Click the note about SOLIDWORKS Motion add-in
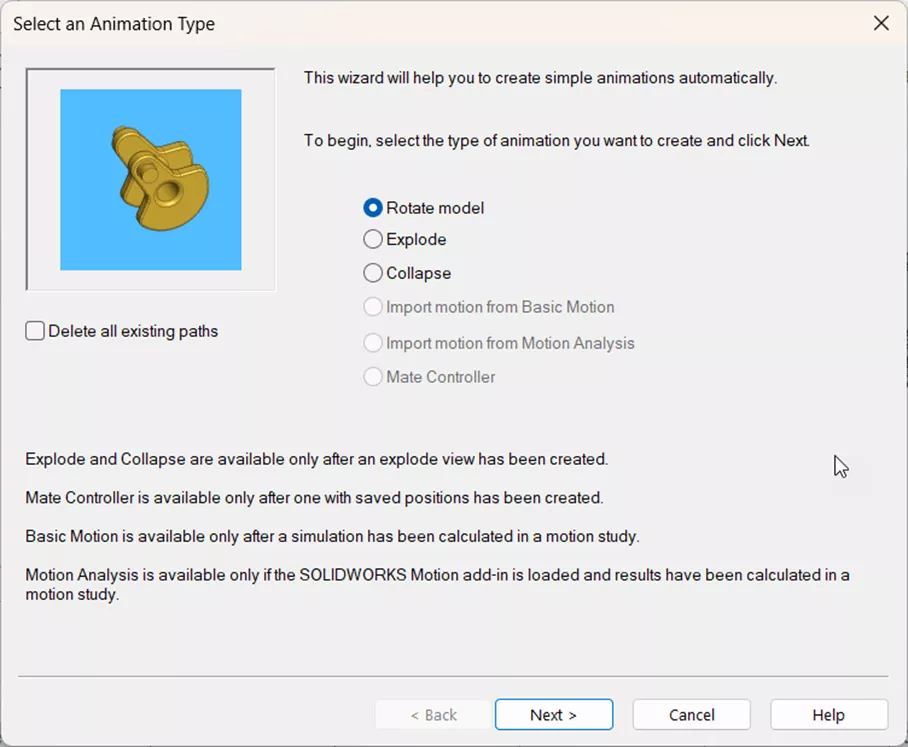The width and height of the screenshot is (908, 747). point(437,576)
